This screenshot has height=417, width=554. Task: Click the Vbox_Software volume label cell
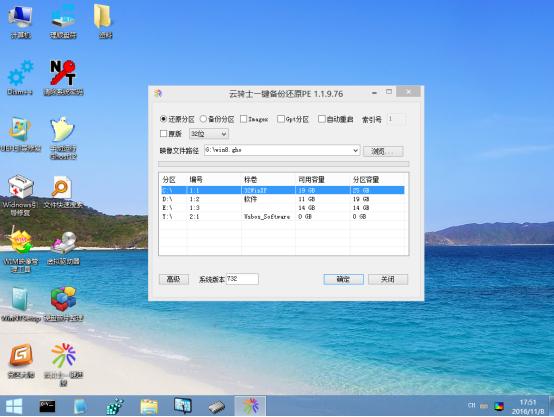tap(267, 217)
